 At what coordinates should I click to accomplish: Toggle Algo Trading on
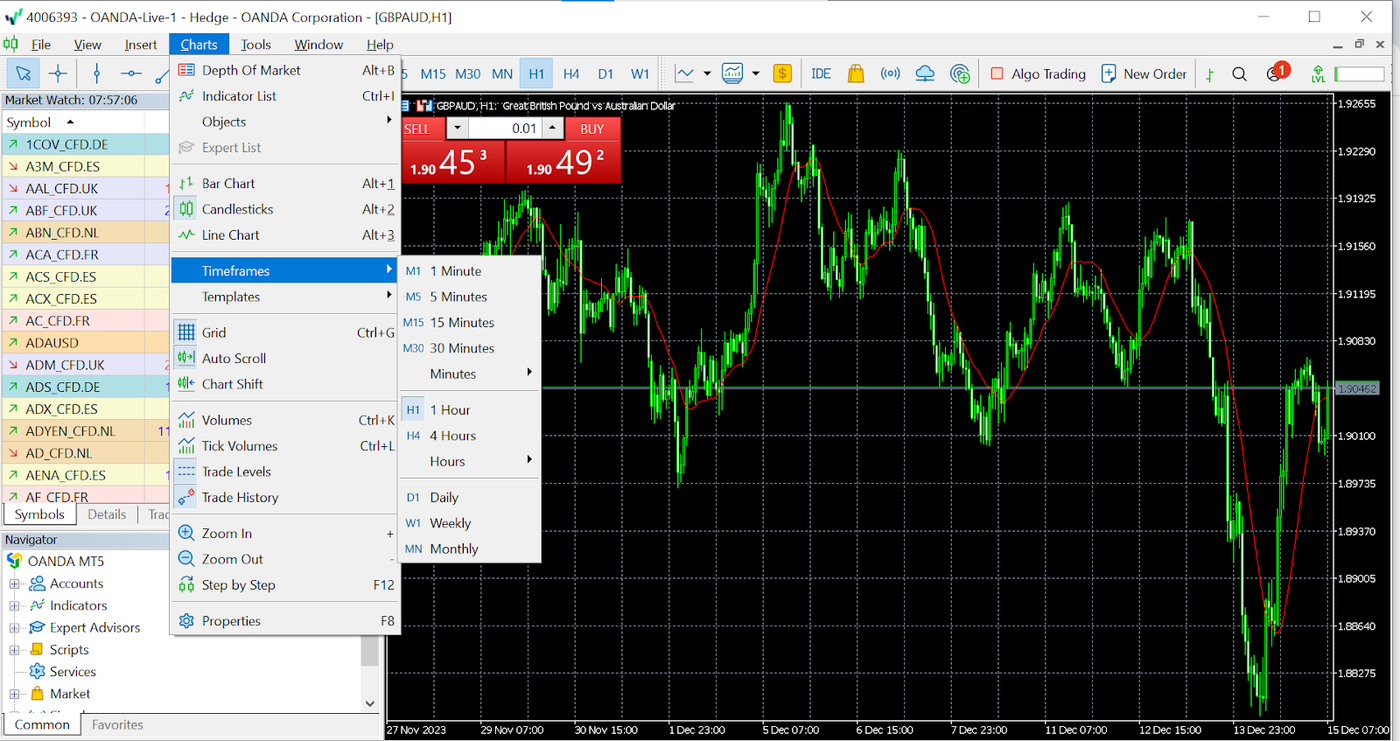point(1038,74)
